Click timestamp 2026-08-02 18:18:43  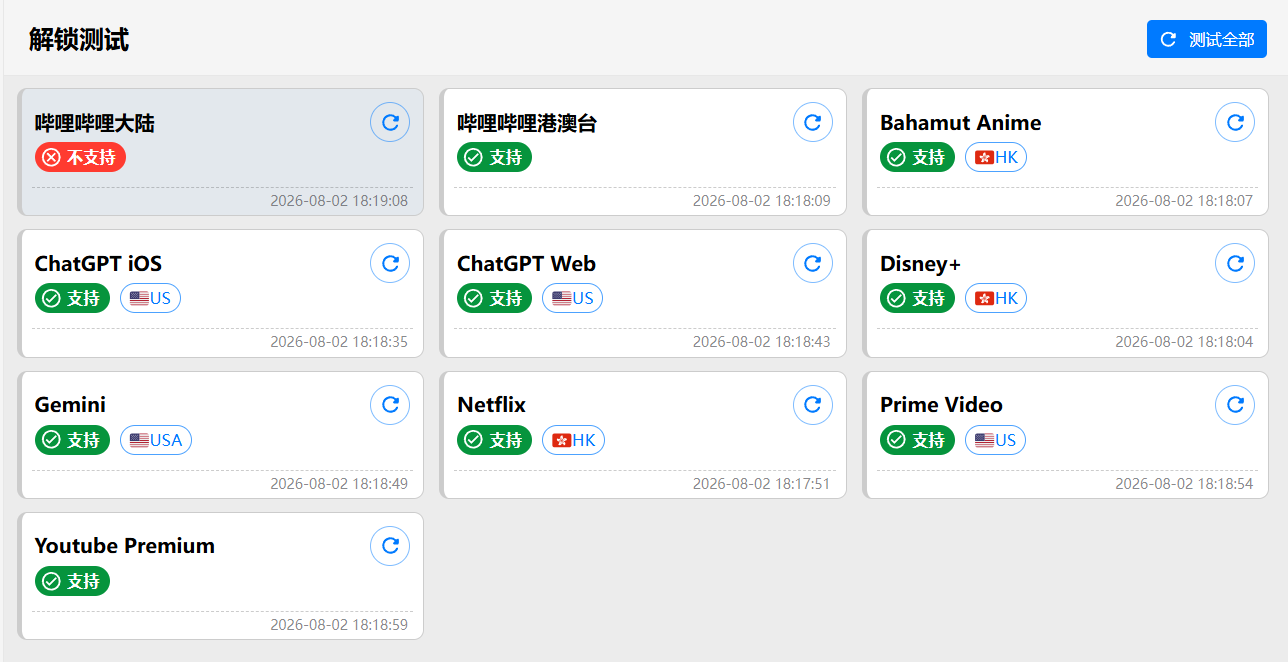[x=762, y=342]
